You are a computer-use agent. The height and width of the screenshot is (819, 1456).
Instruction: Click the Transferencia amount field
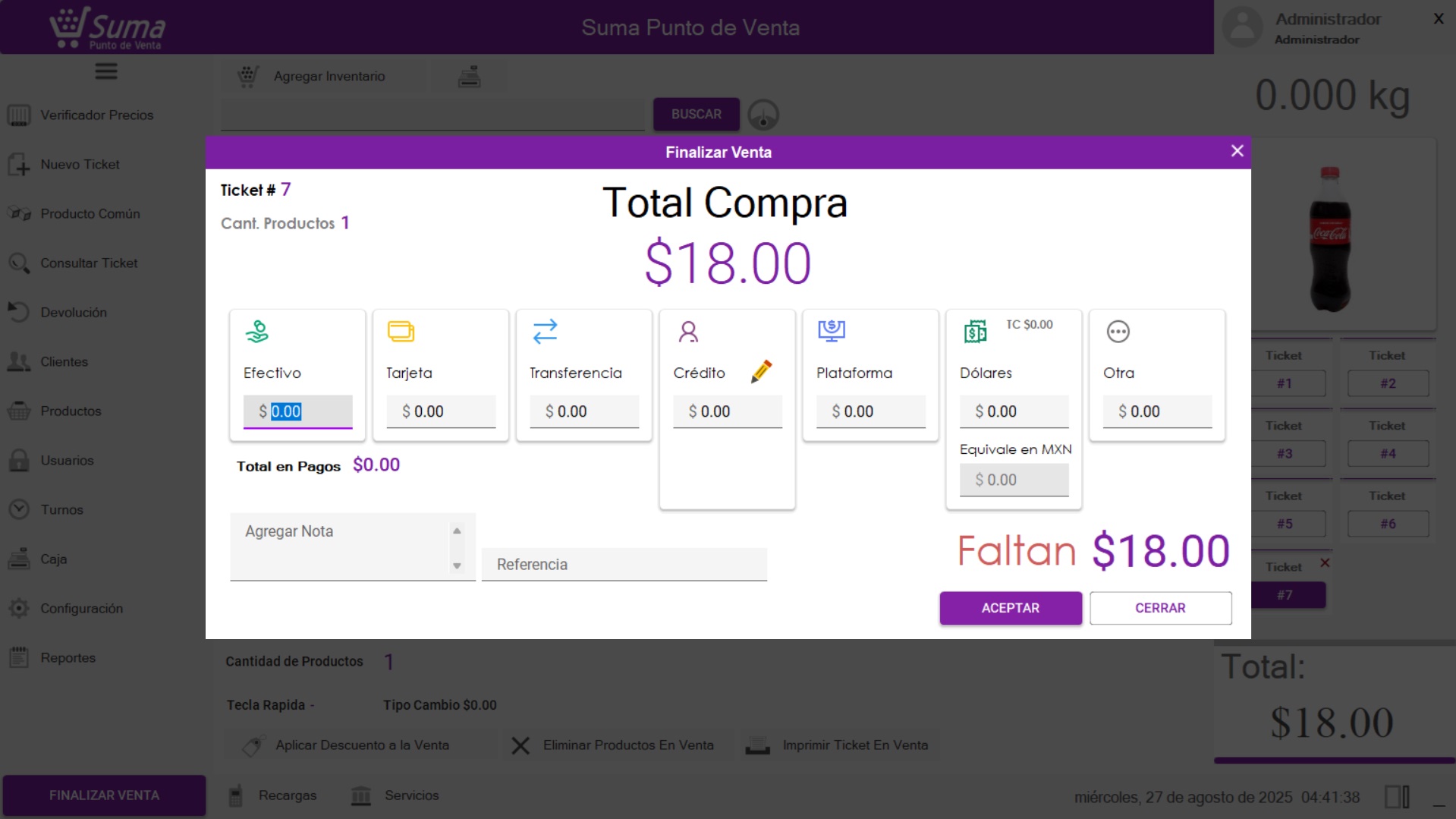(x=591, y=411)
